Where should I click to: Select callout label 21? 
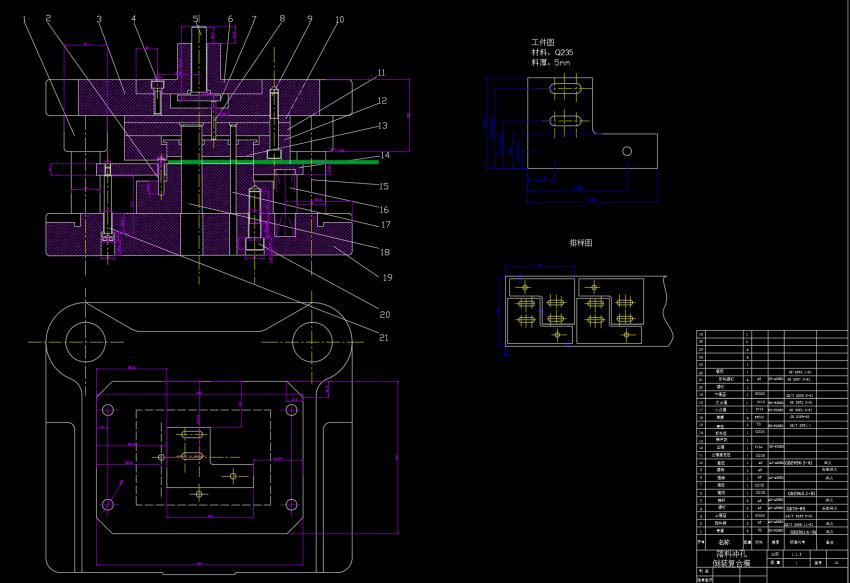pyautogui.click(x=384, y=338)
